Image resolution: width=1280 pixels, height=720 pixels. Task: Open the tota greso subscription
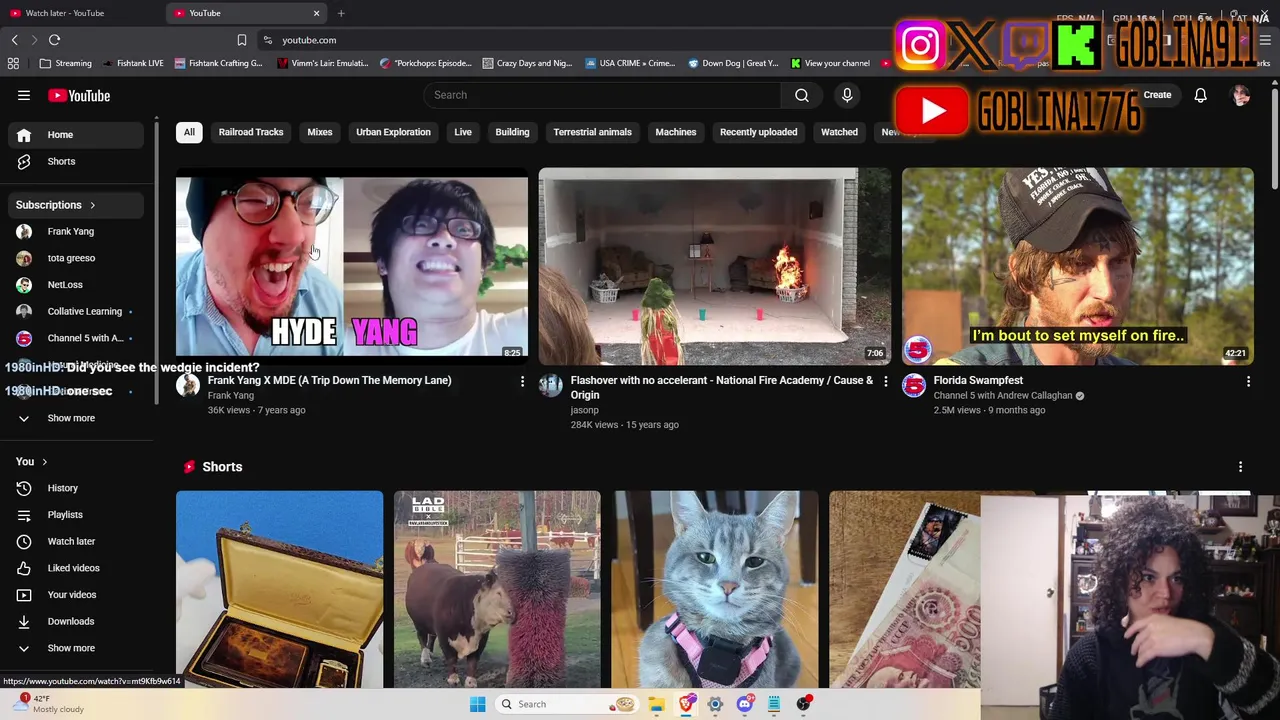[76, 258]
